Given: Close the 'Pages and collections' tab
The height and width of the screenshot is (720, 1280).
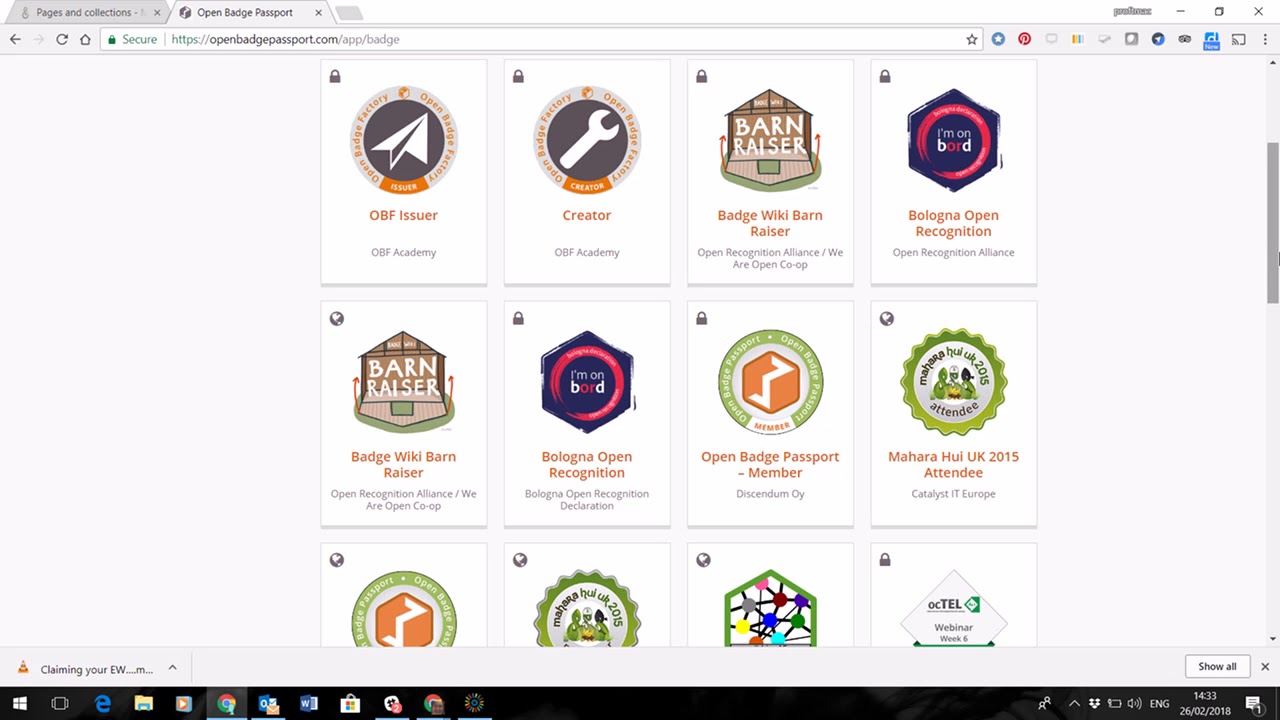Looking at the screenshot, I should 157,13.
